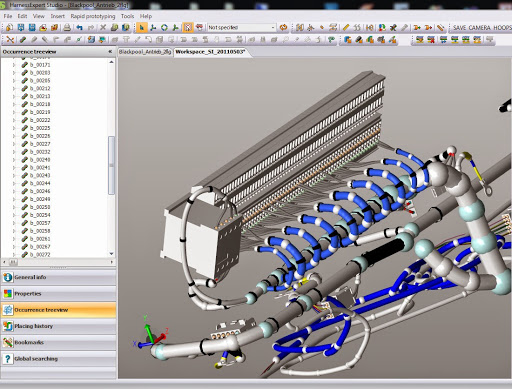Click the orange crossed tools icon

click(10, 40)
